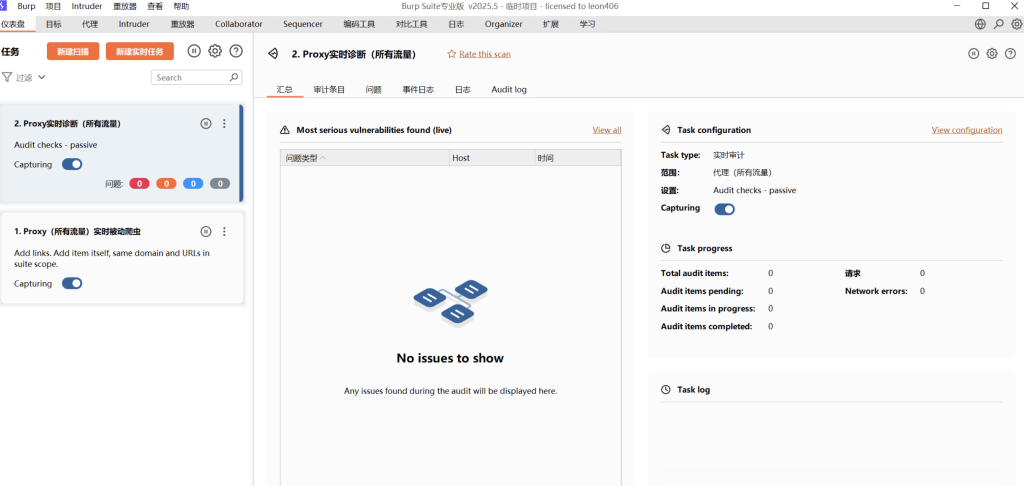Click the Task configuration section icon
This screenshot has height=486, width=1024.
(666, 130)
